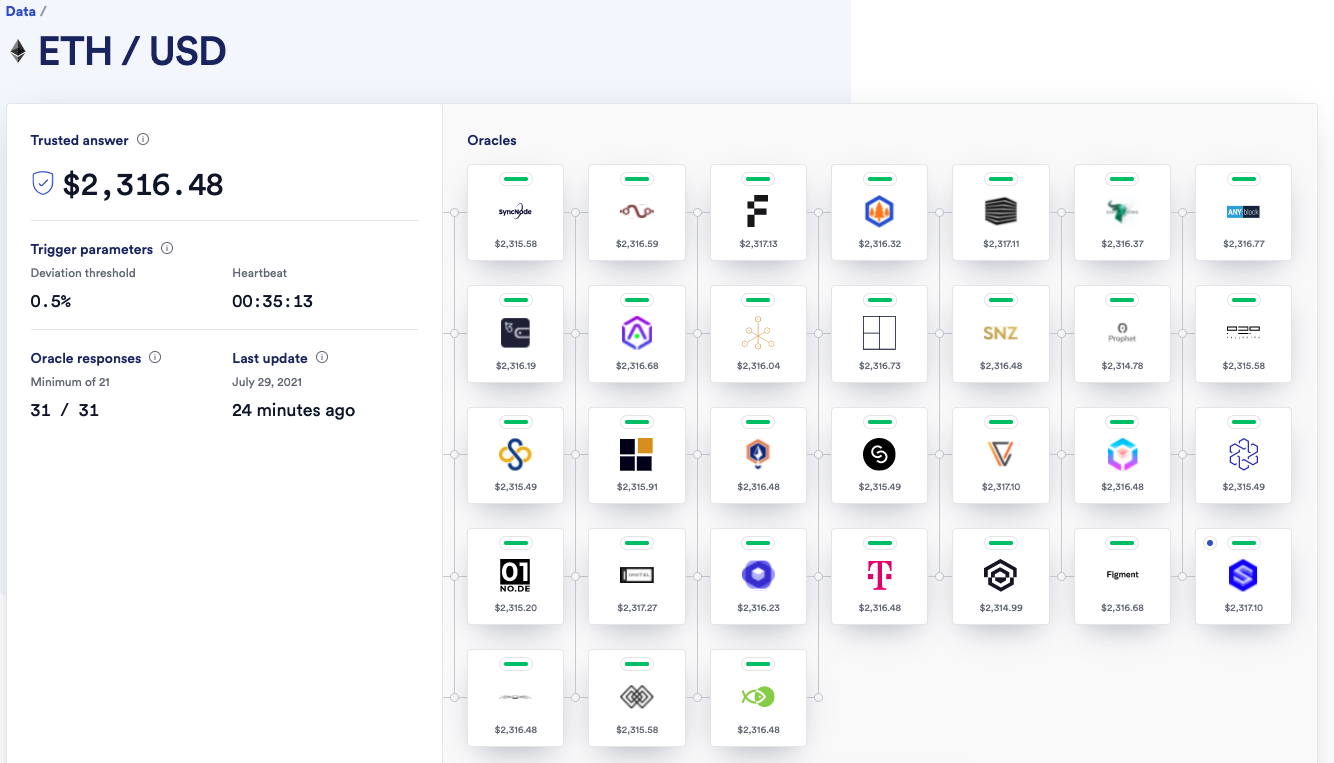Click the '24 minutes ago' text
Screen dimensions: 1334x763
[293, 410]
